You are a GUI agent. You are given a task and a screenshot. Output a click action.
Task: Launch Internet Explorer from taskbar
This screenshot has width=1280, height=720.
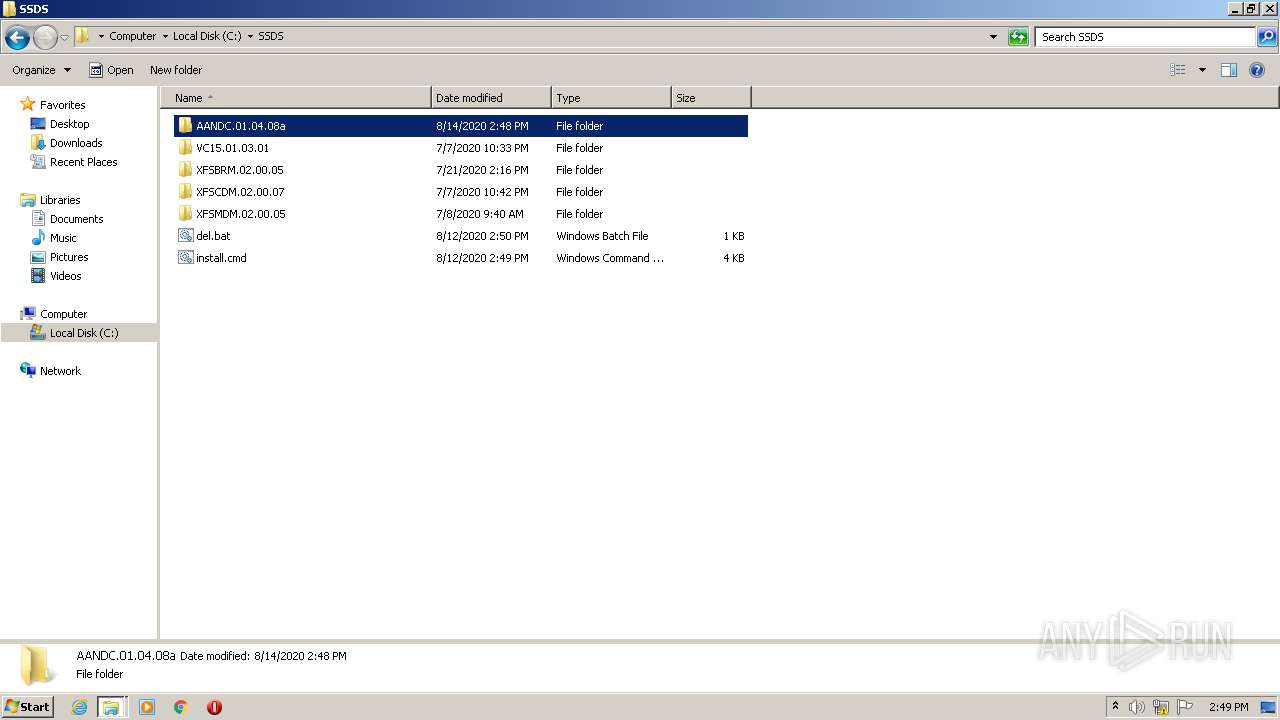tap(79, 707)
